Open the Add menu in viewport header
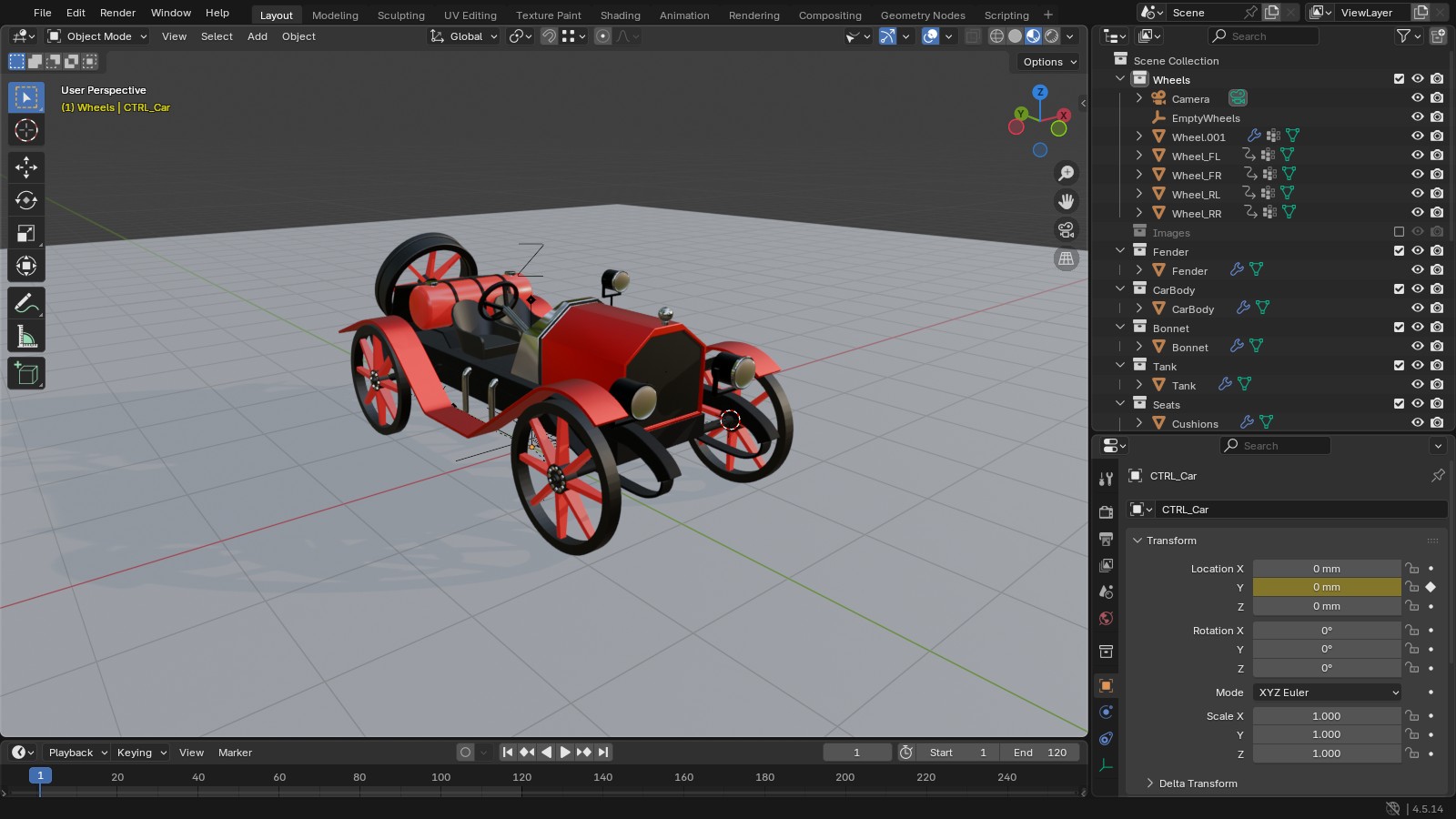Screen dimensions: 1456x819 pos(258,36)
